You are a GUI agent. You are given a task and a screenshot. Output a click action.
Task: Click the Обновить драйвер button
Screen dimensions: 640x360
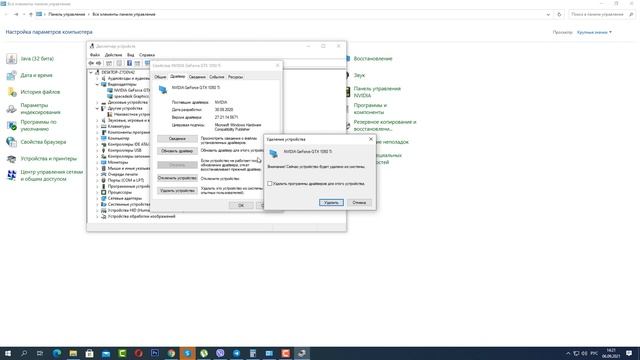[177, 151]
